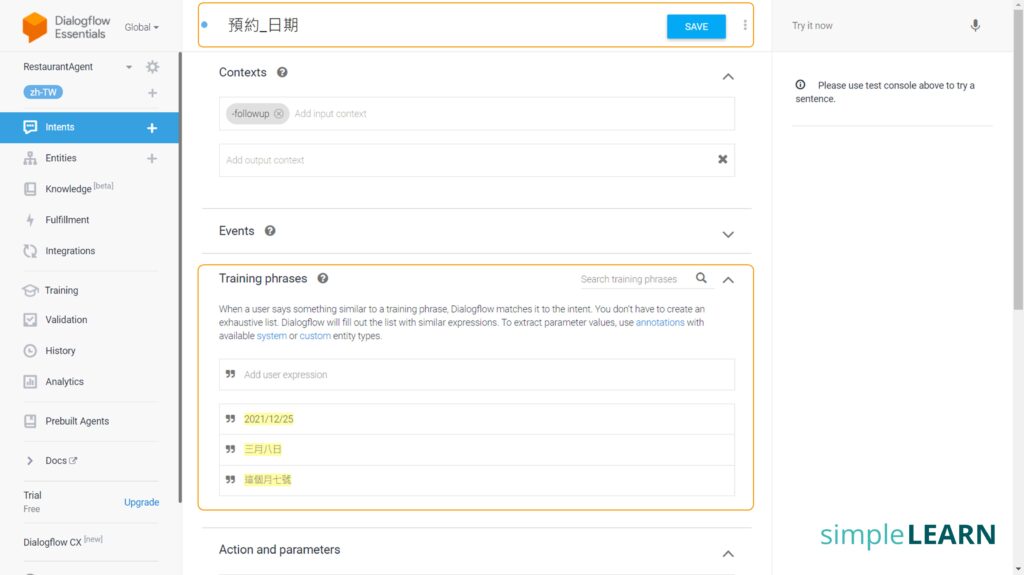Open the RestaurantAgent selector dropdown

tap(129, 67)
